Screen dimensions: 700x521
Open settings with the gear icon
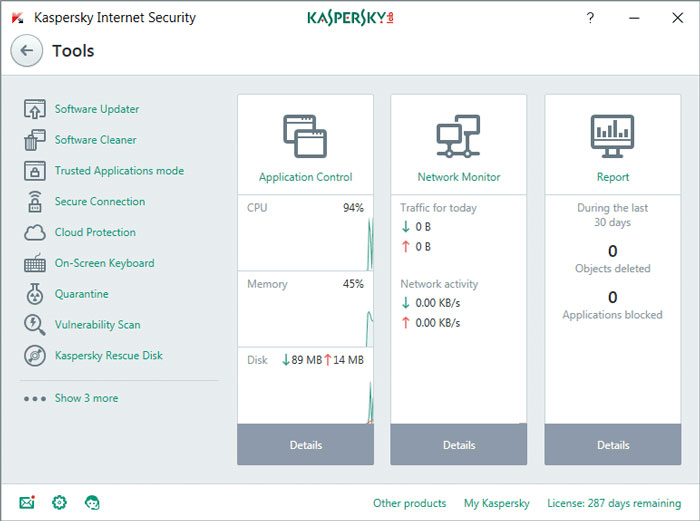click(59, 503)
